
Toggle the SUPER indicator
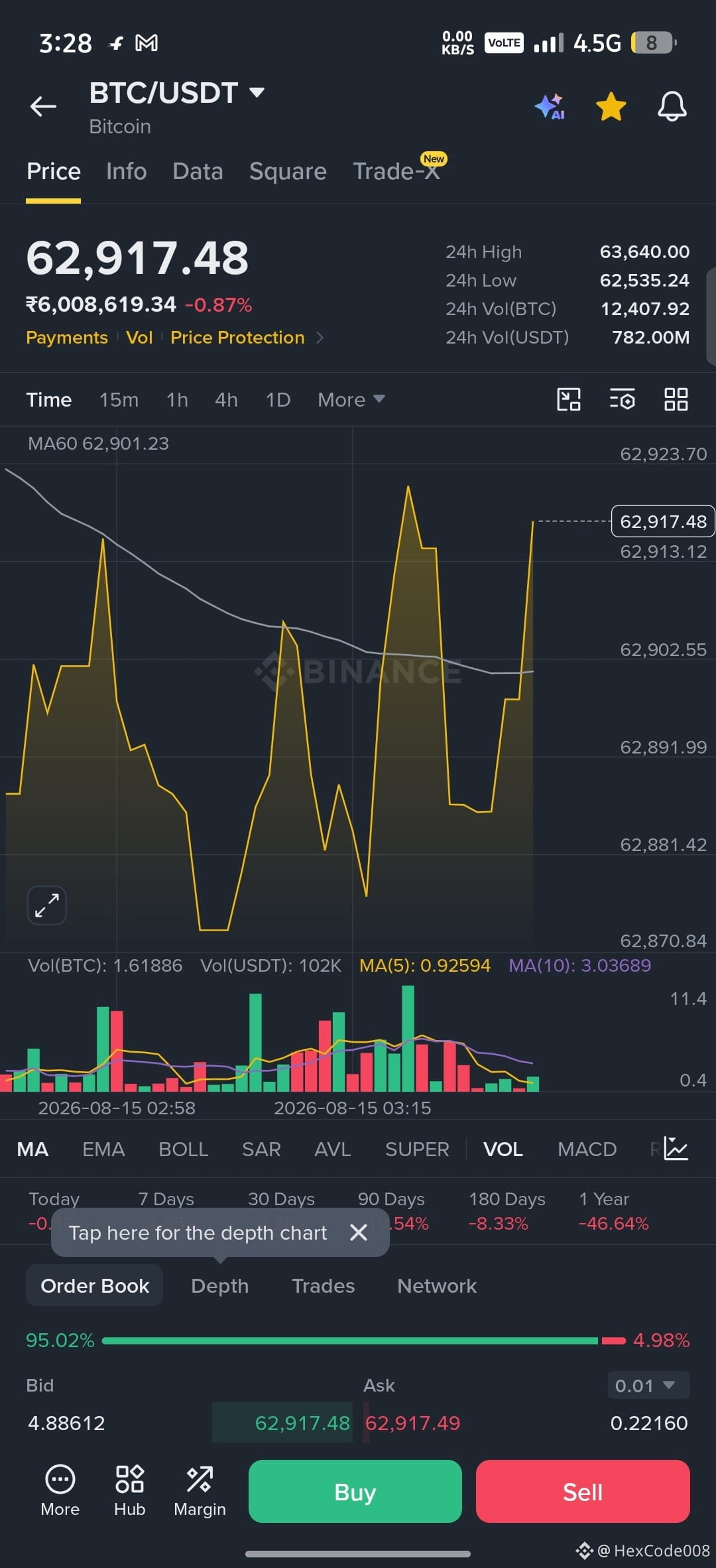pos(417,1149)
